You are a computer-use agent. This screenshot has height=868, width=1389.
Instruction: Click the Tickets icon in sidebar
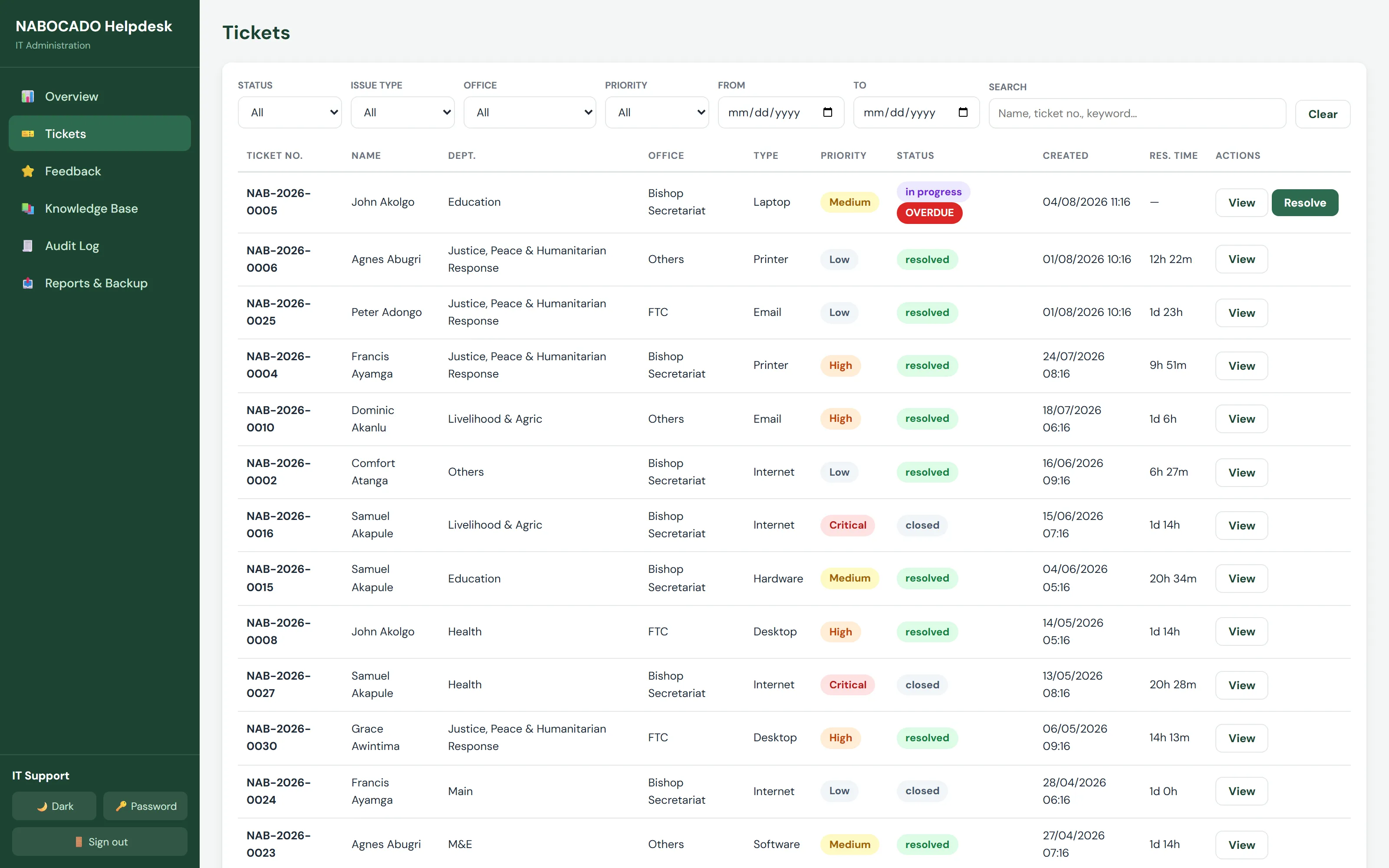[x=27, y=134]
